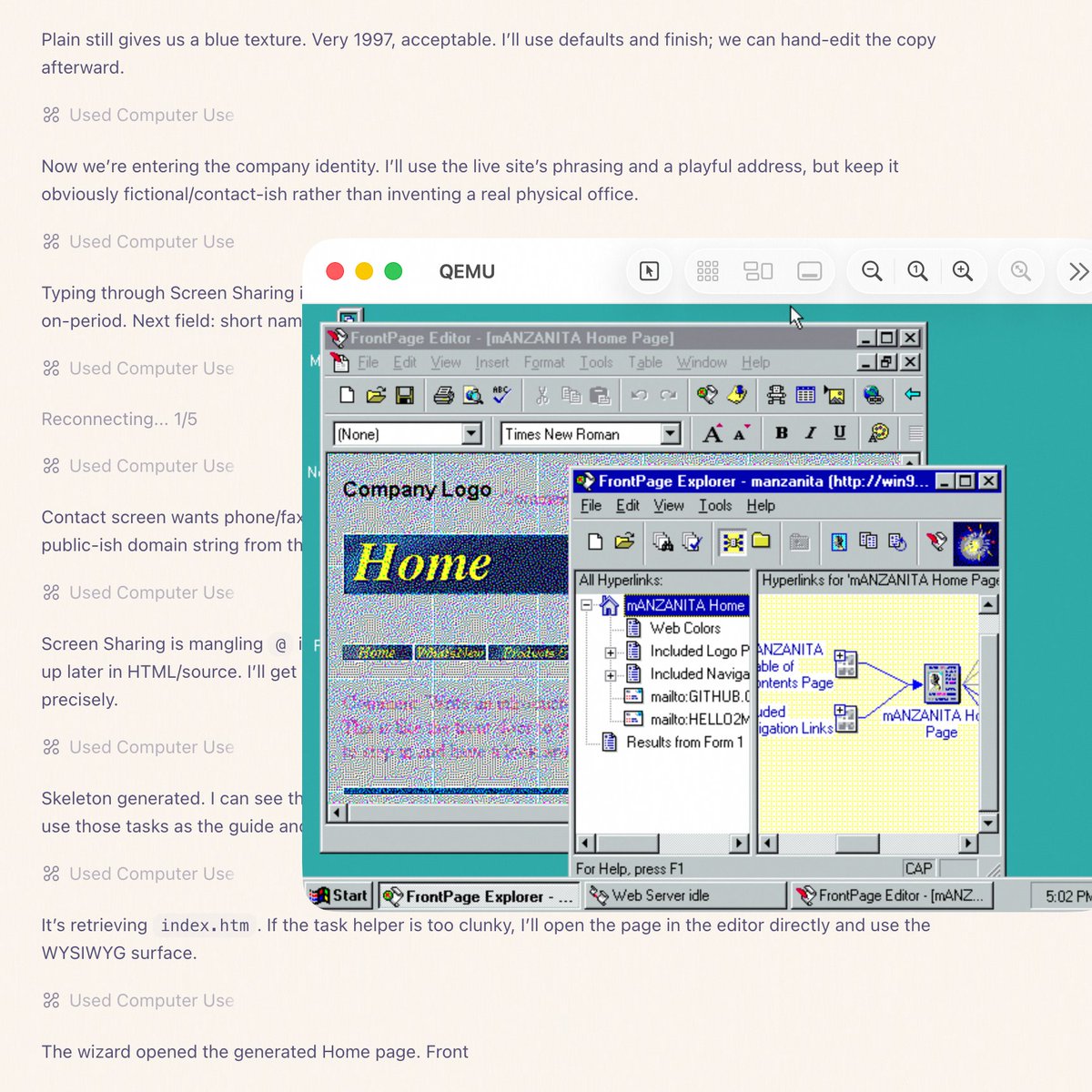This screenshot has width=1092, height=1092.
Task: Open Edit menu in FrontPage Explorer
Action: [628, 505]
